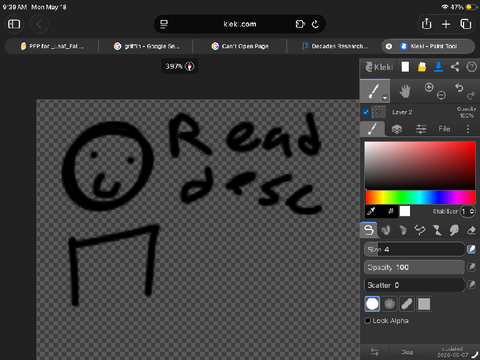Click the share icon in Kleki header
The width and height of the screenshot is (480, 360).
(455, 67)
